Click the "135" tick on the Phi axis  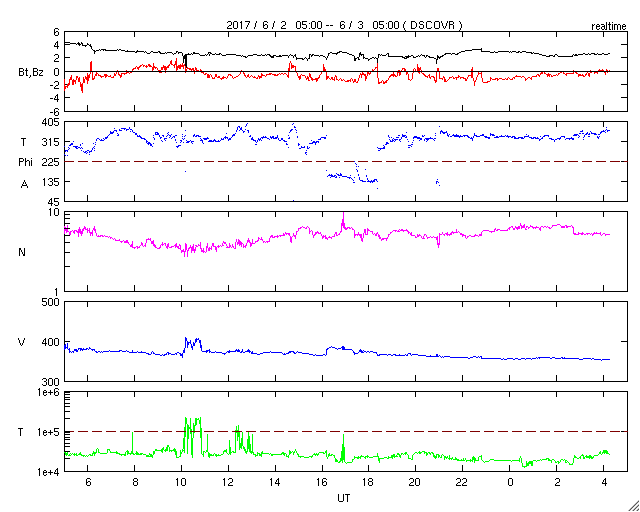pyautogui.click(x=51, y=182)
